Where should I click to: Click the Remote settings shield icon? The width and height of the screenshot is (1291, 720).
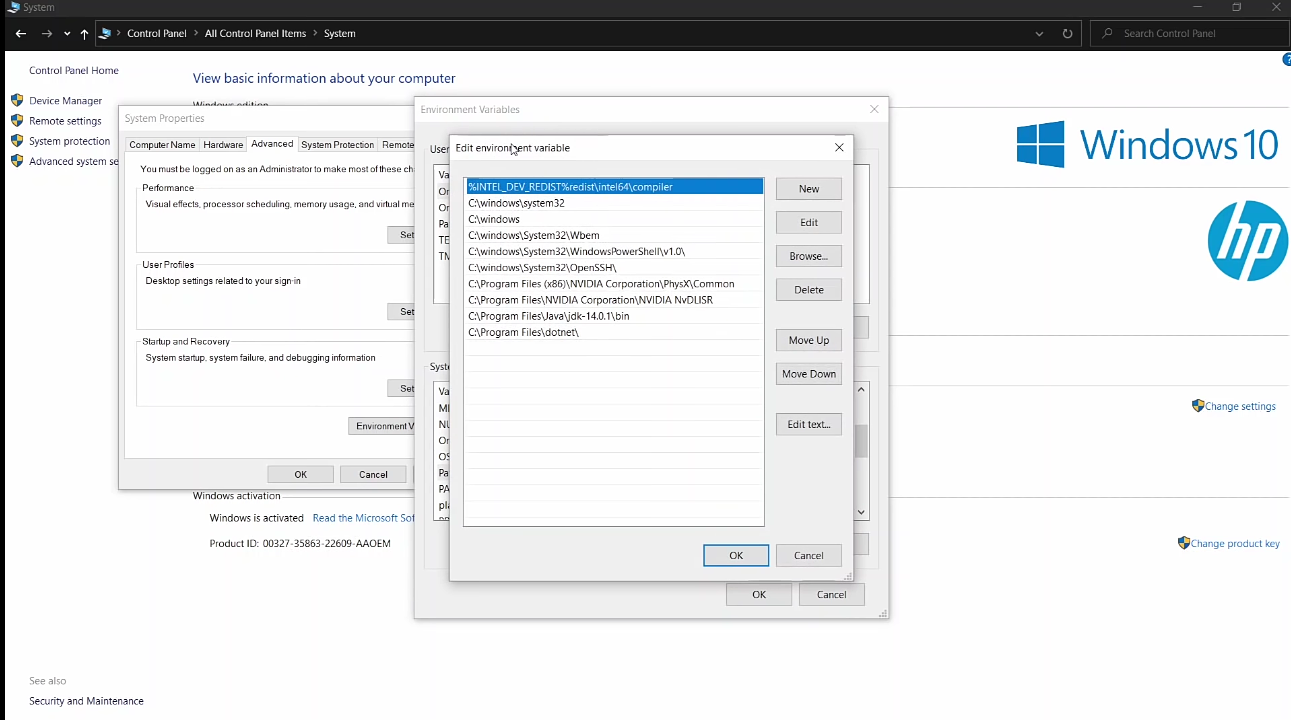point(17,121)
